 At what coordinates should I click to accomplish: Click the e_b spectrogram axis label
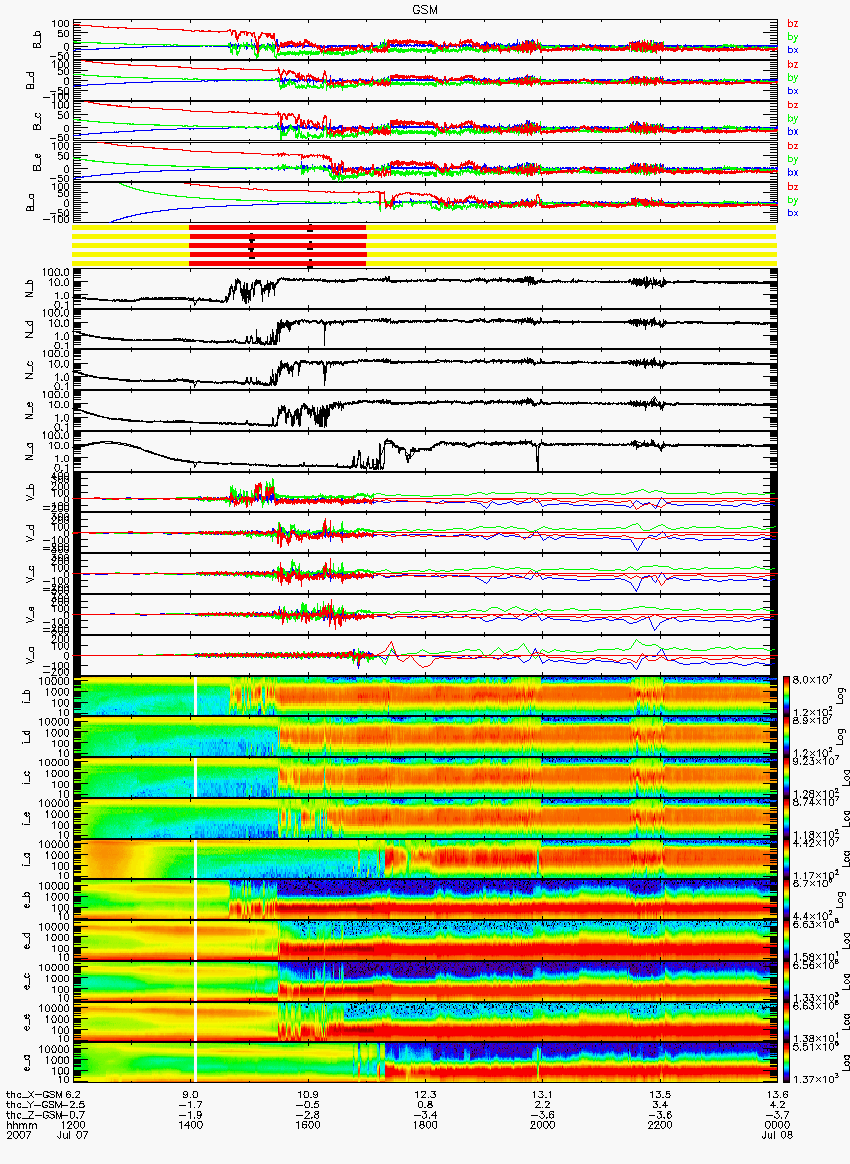[x=25, y=901]
